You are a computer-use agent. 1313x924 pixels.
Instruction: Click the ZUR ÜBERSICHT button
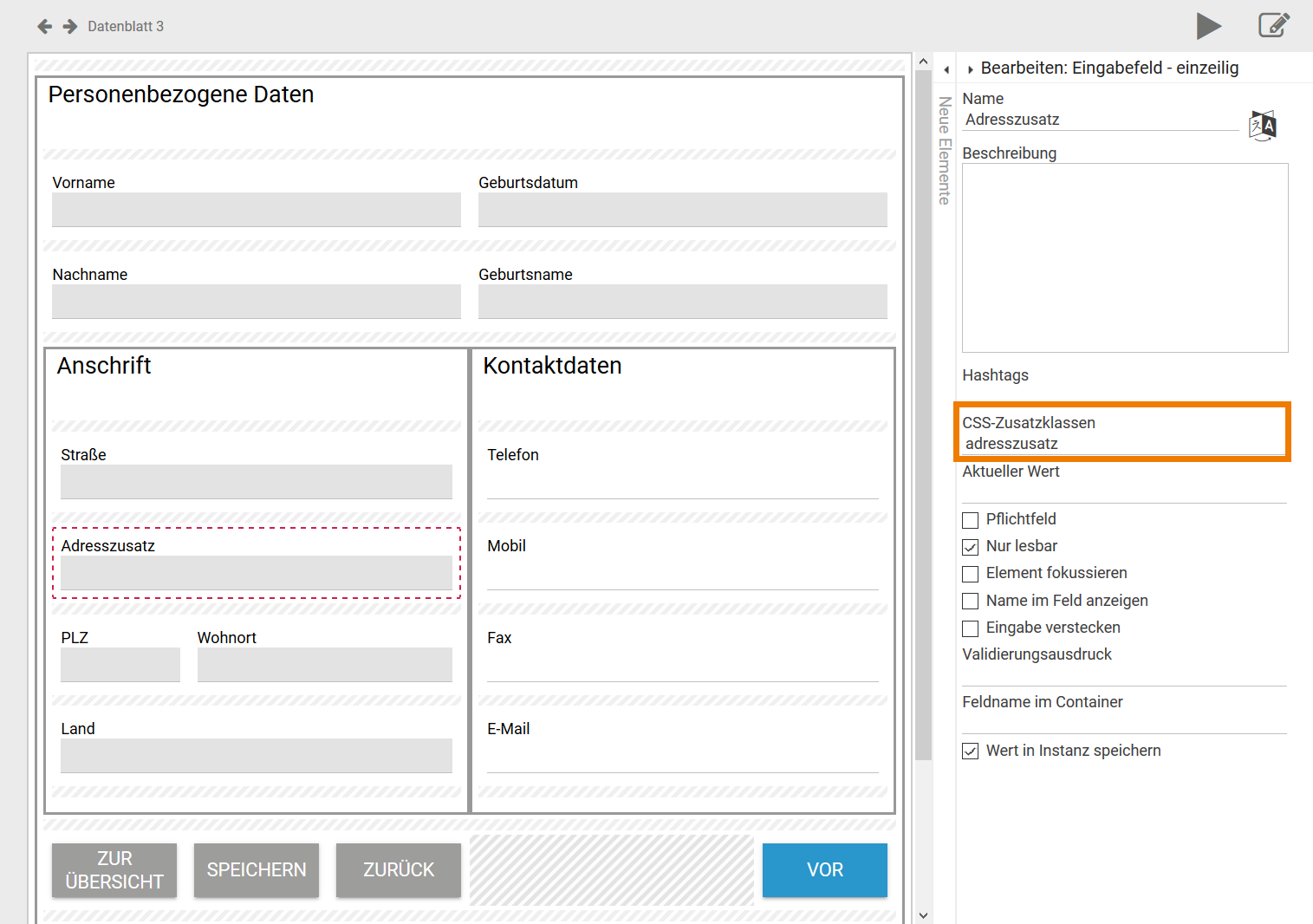click(x=114, y=870)
